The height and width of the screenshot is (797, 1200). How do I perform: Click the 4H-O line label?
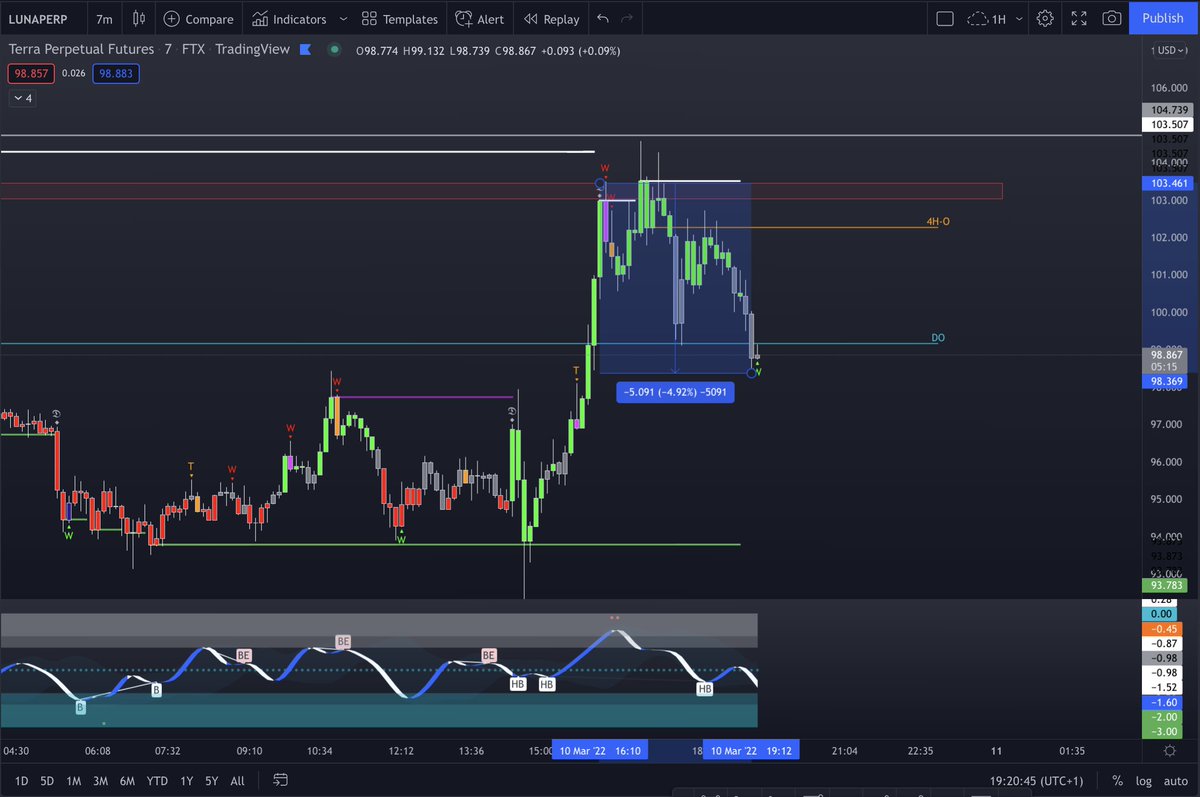click(938, 221)
